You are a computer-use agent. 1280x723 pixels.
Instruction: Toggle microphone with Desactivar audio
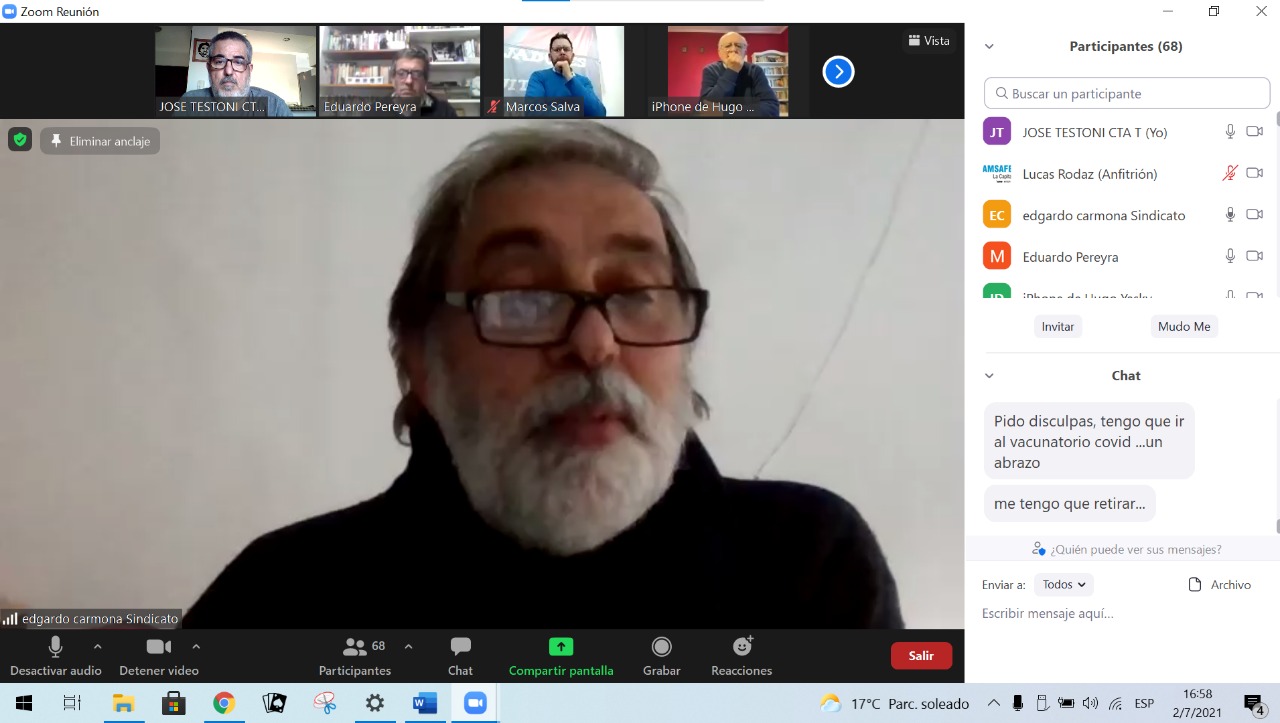pos(55,656)
